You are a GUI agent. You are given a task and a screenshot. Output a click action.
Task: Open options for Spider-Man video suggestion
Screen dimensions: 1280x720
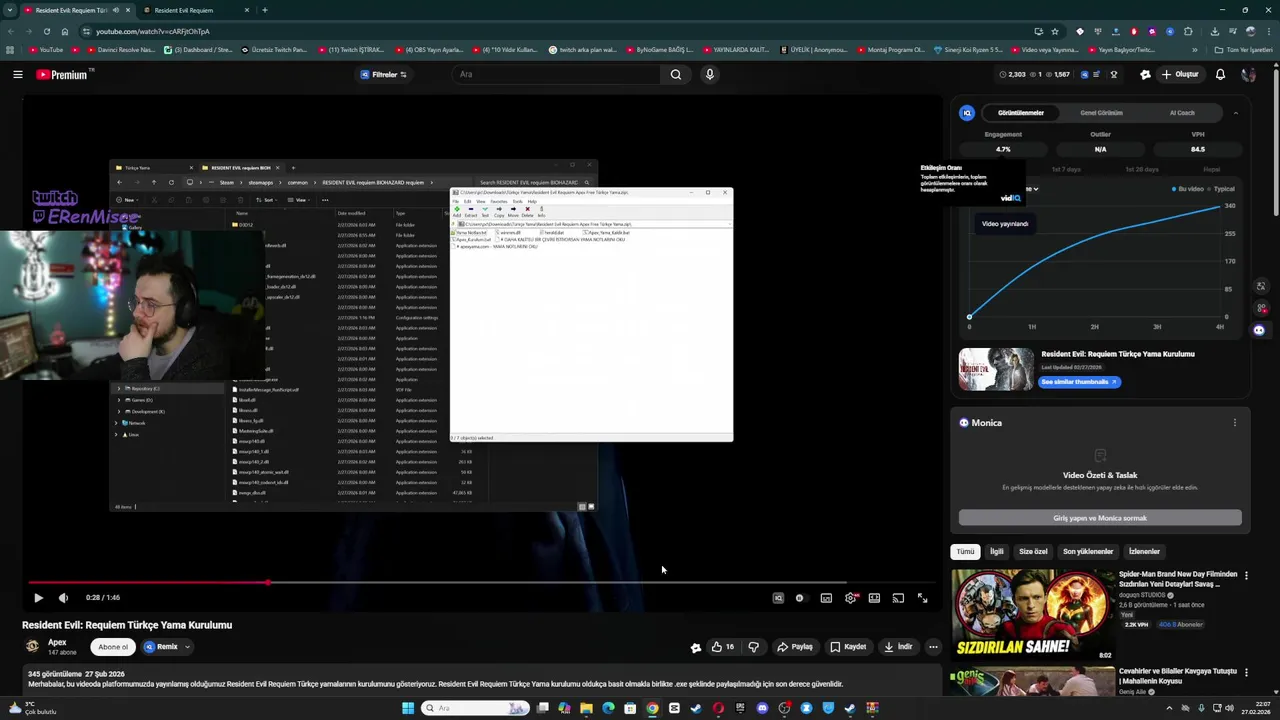tap(1246, 575)
